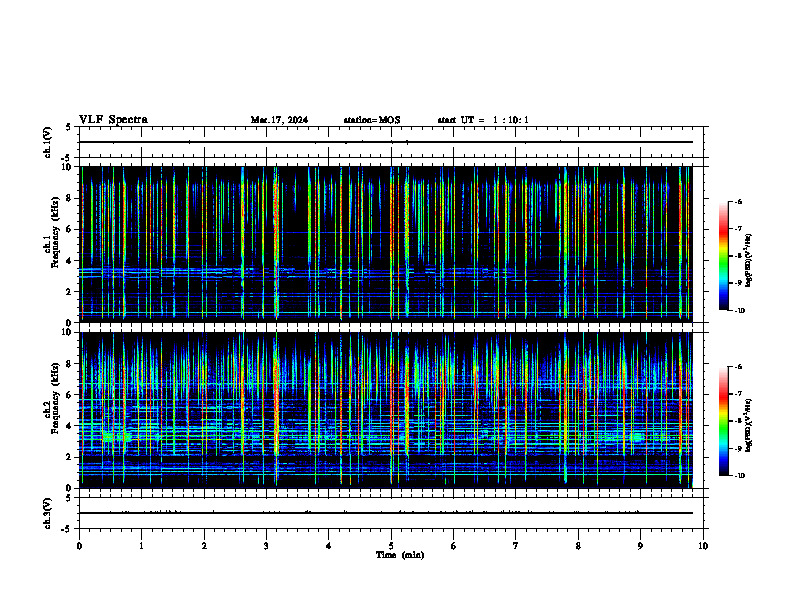Click the ch.1 'Frequency (kHz)' axis label
This screenshot has width=792, height=612.
point(56,233)
